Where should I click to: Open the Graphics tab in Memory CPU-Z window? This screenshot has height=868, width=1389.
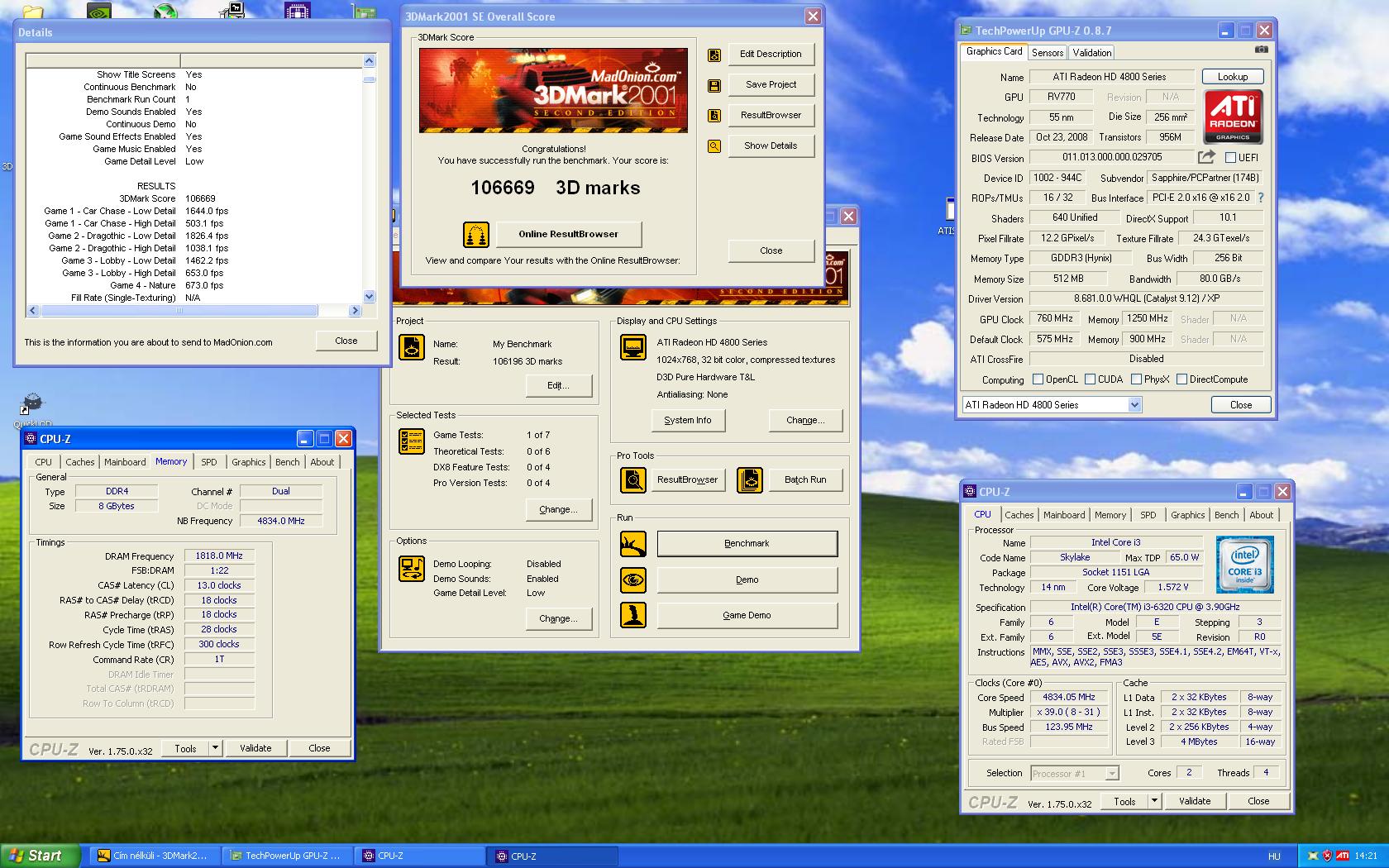coord(248,462)
